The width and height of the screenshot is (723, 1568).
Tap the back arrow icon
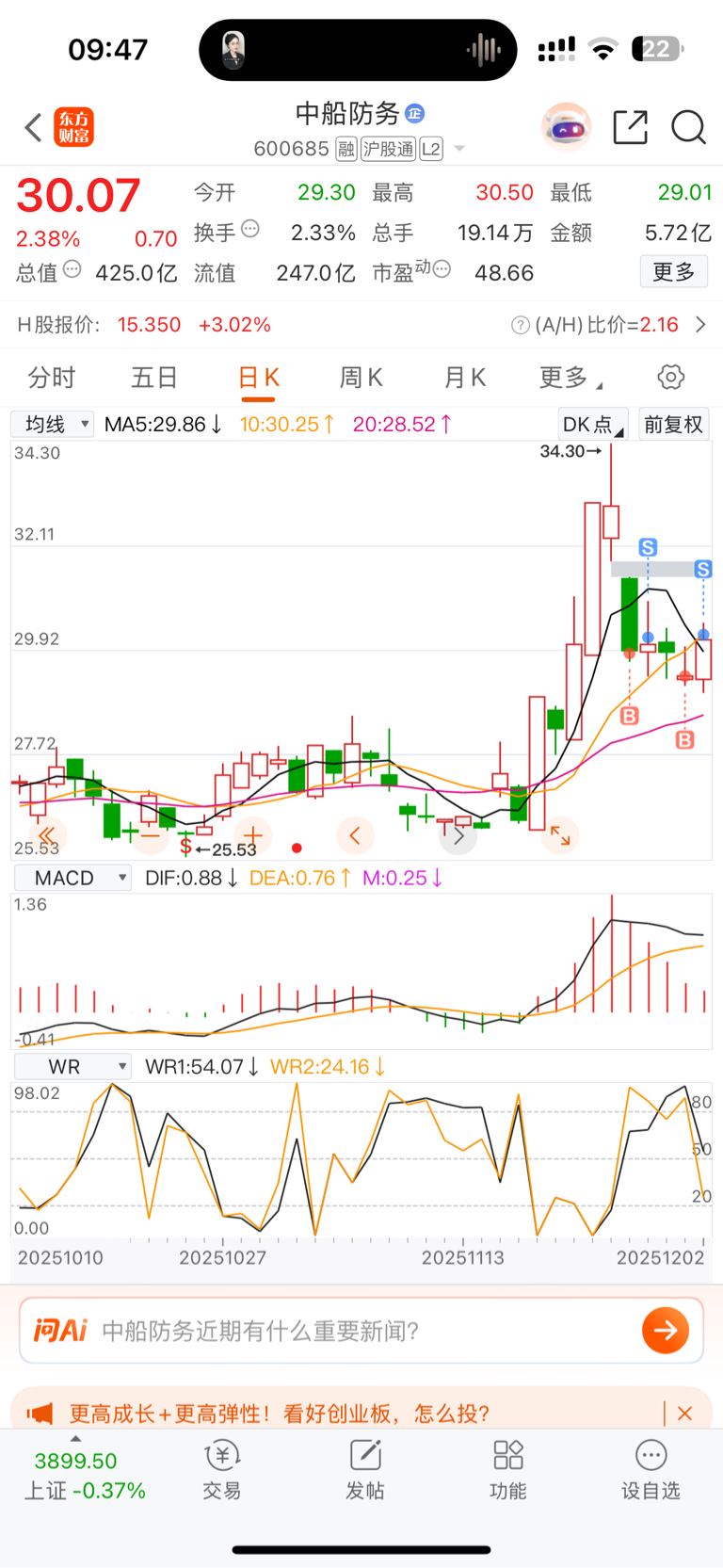pos(34,127)
